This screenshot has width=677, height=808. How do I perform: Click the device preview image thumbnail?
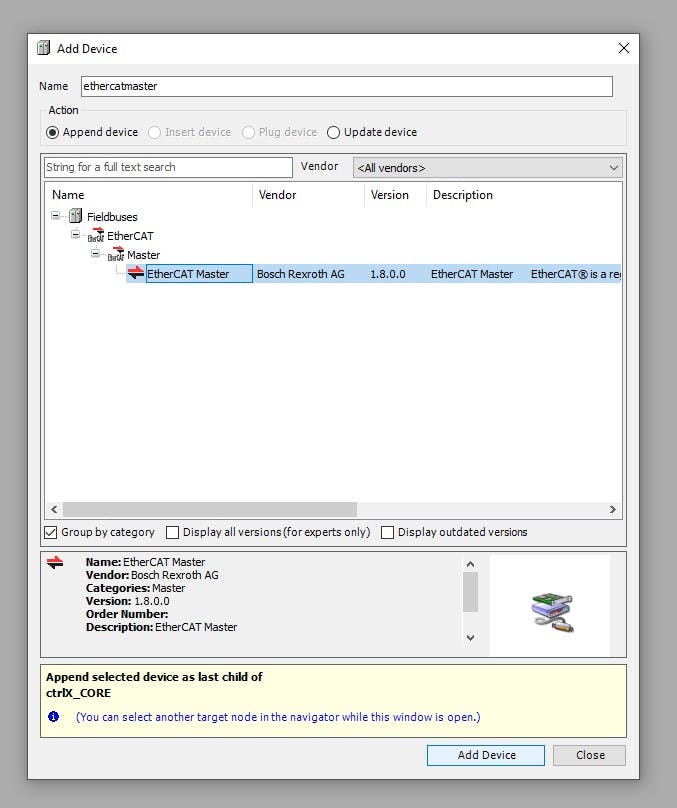click(x=552, y=612)
